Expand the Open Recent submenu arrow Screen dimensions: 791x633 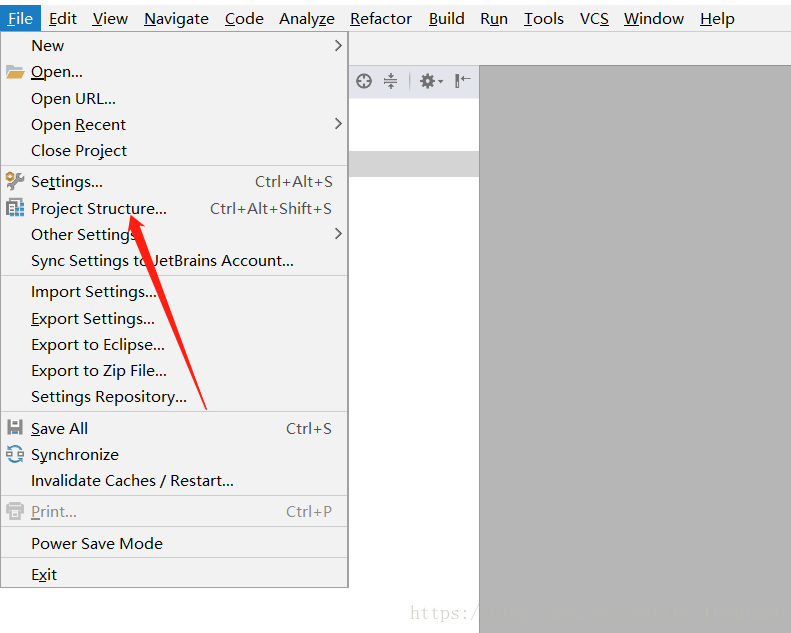click(338, 124)
